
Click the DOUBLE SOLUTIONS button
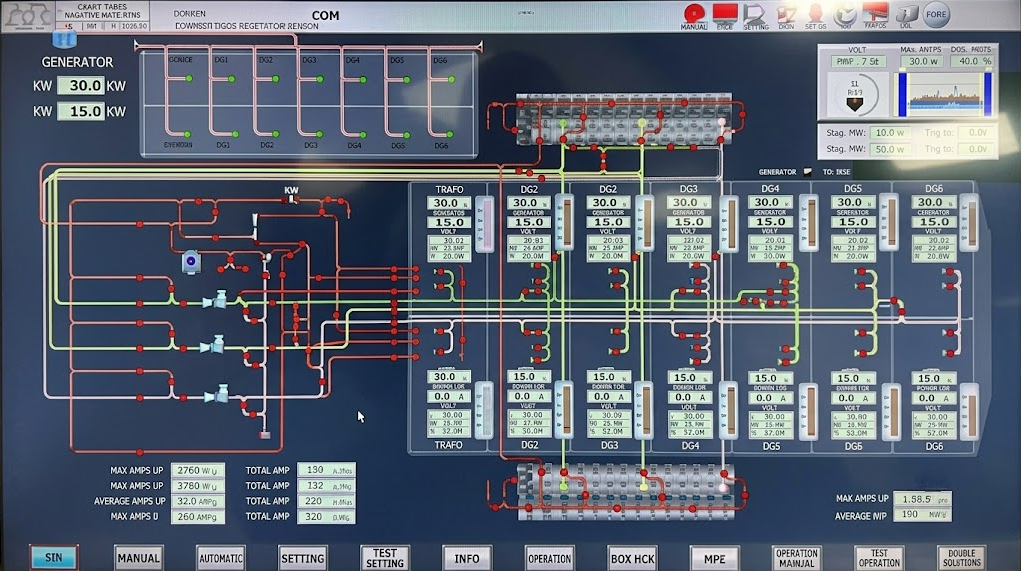[962, 558]
